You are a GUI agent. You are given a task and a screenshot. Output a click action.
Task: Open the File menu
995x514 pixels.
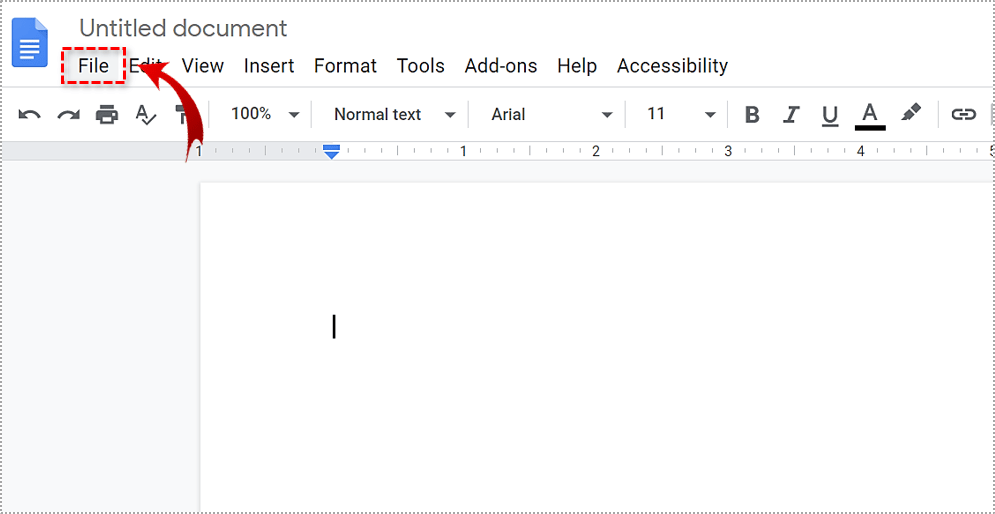point(93,66)
